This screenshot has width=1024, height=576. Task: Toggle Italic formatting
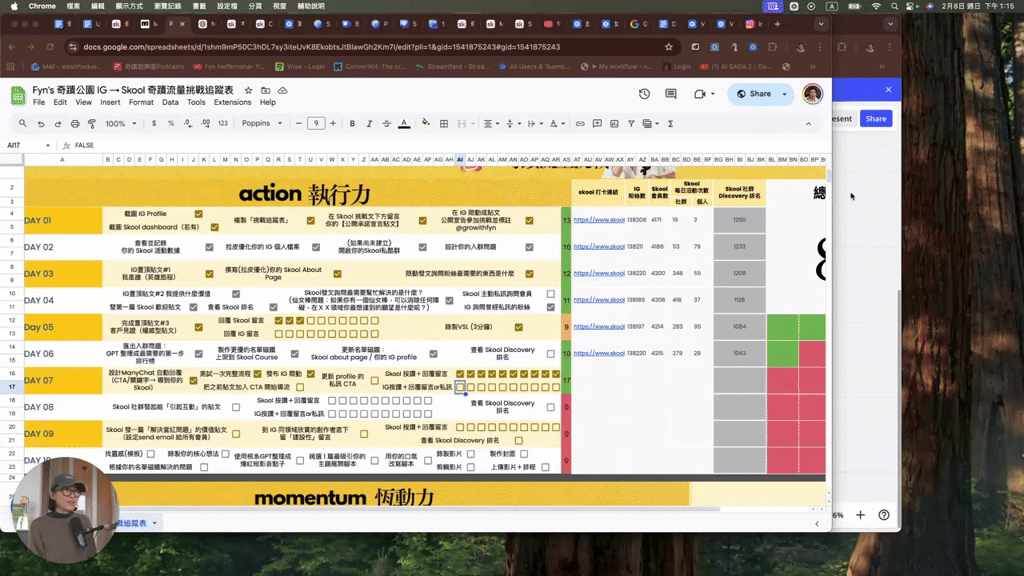370,123
